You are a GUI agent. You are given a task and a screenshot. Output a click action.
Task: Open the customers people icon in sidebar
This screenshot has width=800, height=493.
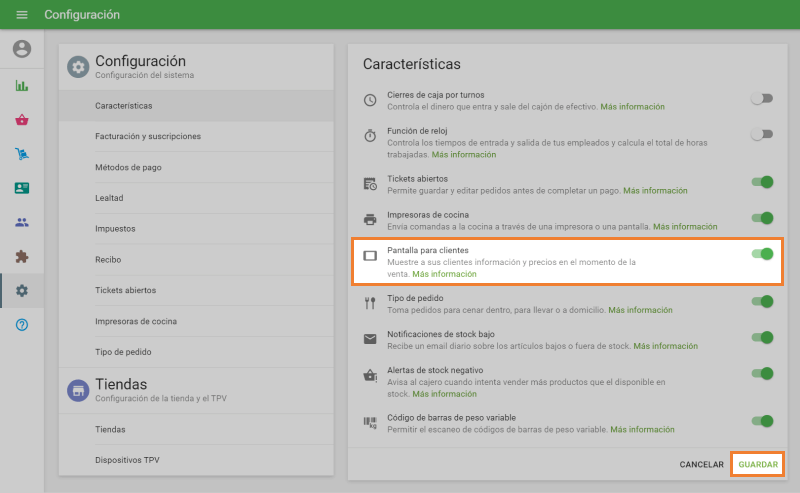tap(22, 222)
